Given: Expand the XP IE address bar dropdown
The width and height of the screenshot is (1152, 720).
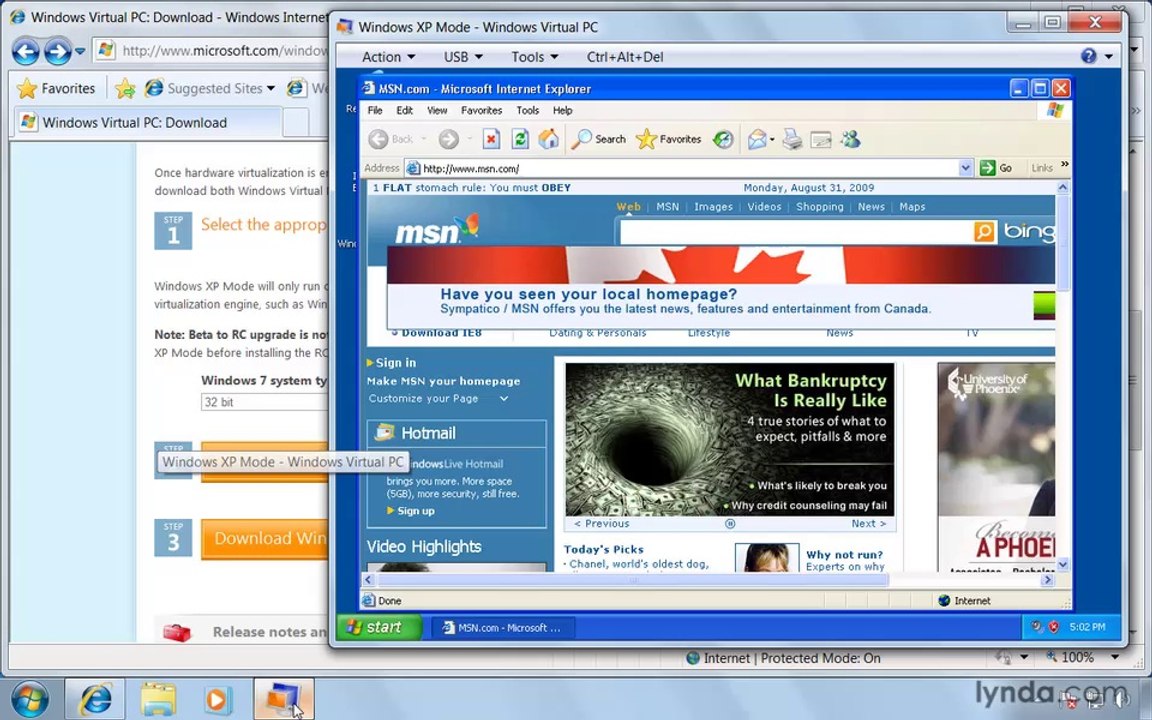Looking at the screenshot, I should (965, 168).
